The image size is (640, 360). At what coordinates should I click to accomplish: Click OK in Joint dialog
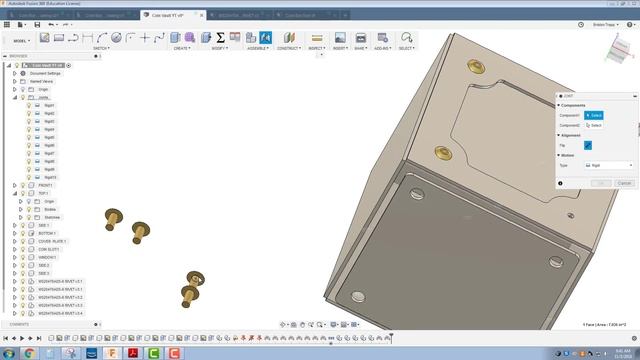[x=601, y=183]
